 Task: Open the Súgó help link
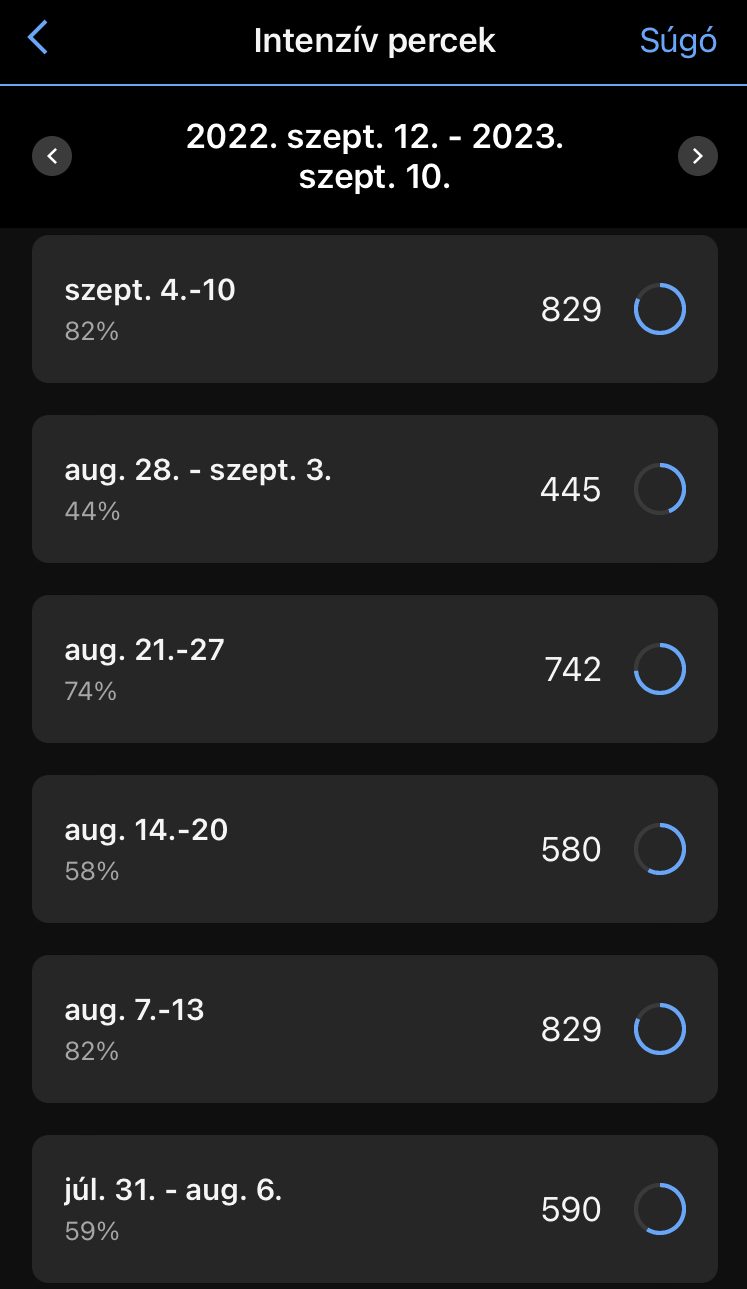click(x=678, y=41)
